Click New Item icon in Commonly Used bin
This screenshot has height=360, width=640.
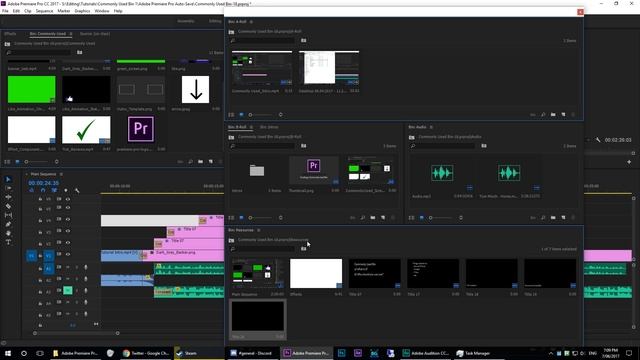[211, 162]
